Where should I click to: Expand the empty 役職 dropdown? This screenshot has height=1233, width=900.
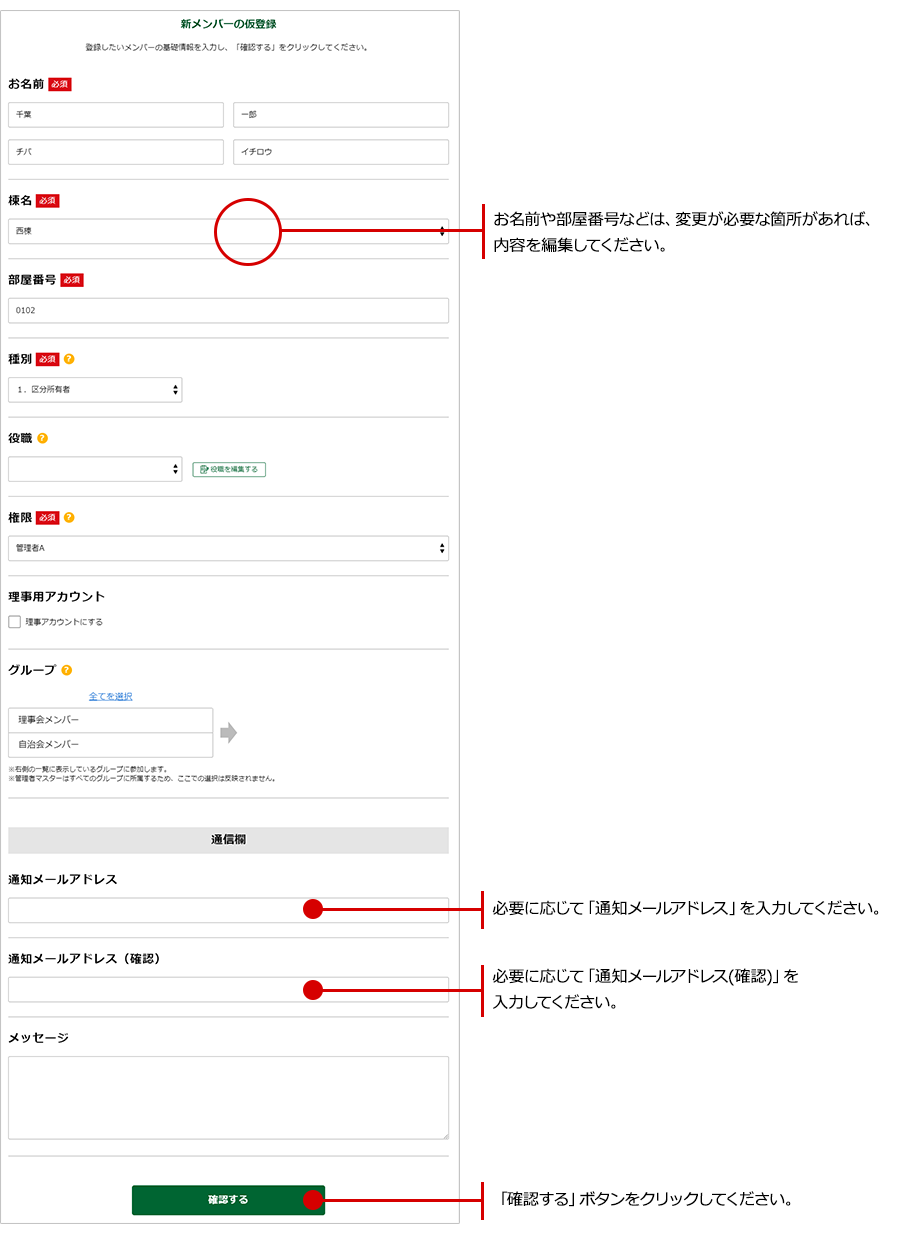[x=95, y=469]
